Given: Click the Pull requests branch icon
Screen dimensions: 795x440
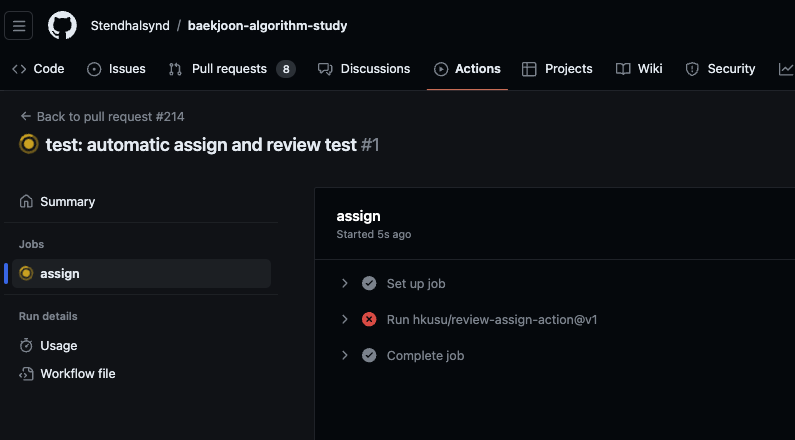Looking at the screenshot, I should coord(175,69).
